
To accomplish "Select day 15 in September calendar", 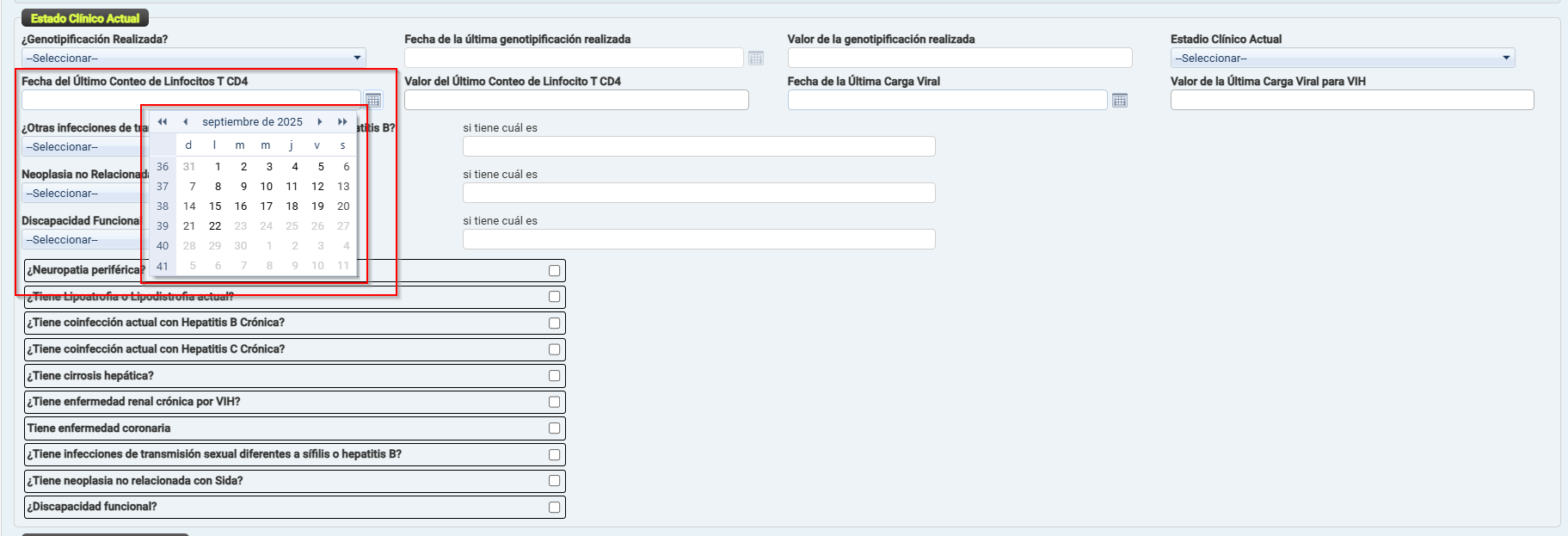I will (215, 206).
